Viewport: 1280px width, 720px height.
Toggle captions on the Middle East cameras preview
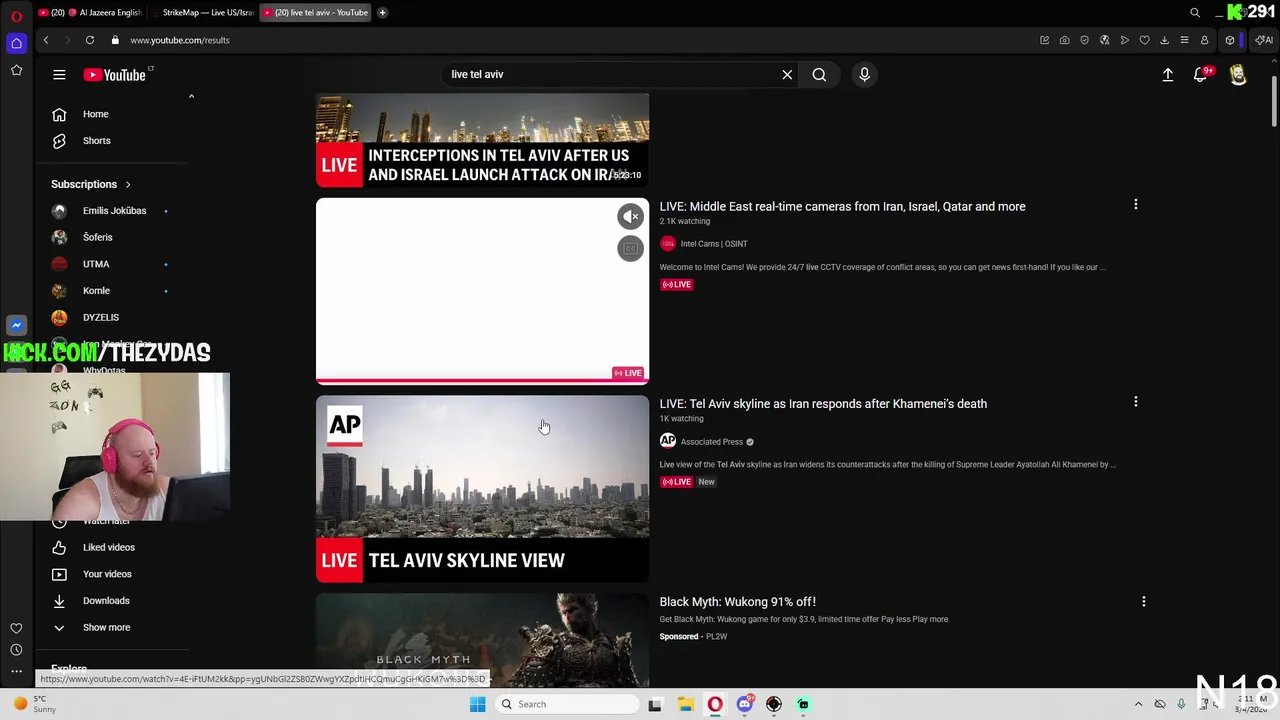point(630,248)
